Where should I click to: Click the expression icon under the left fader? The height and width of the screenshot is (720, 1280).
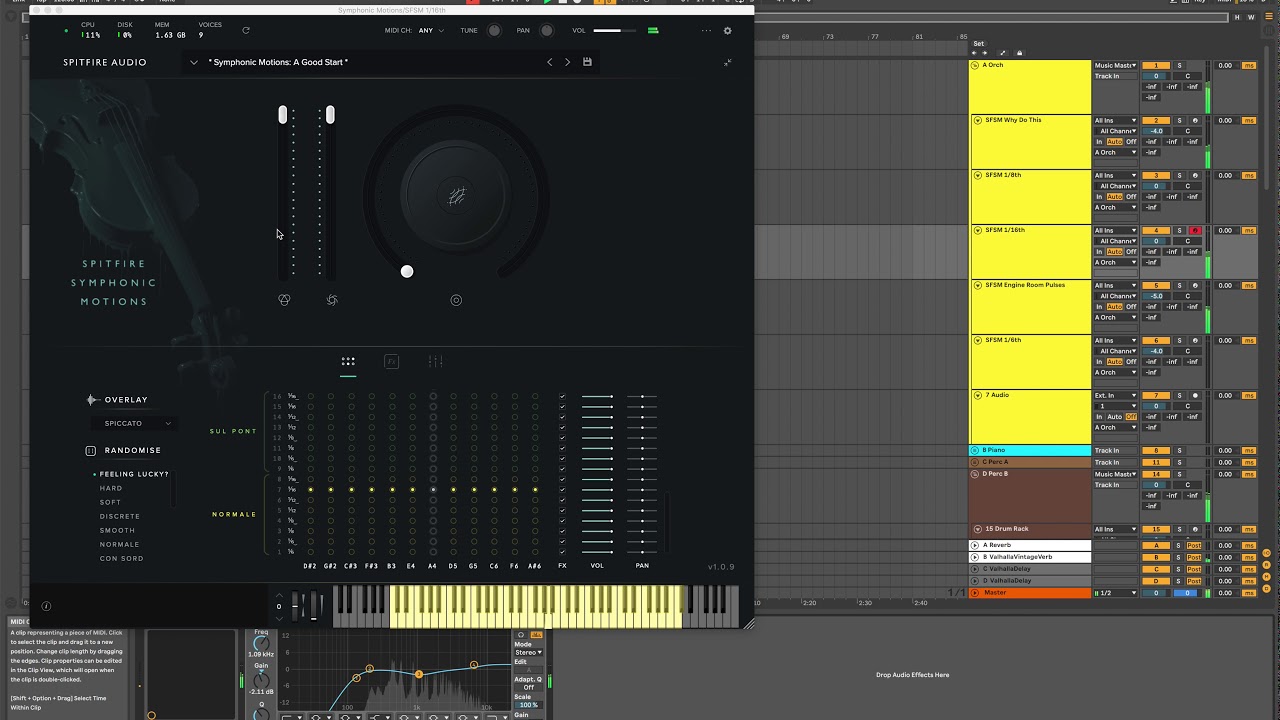[284, 300]
